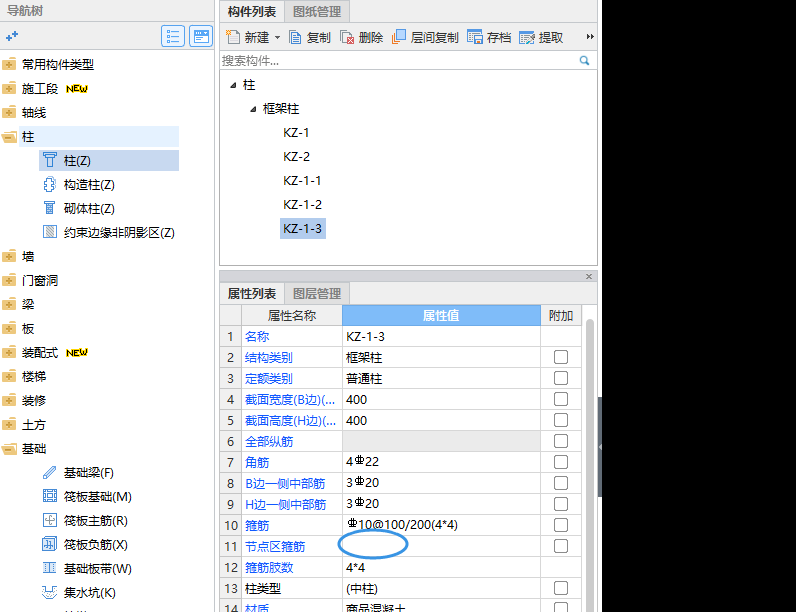Collapse the 基础 folder

point(9,449)
